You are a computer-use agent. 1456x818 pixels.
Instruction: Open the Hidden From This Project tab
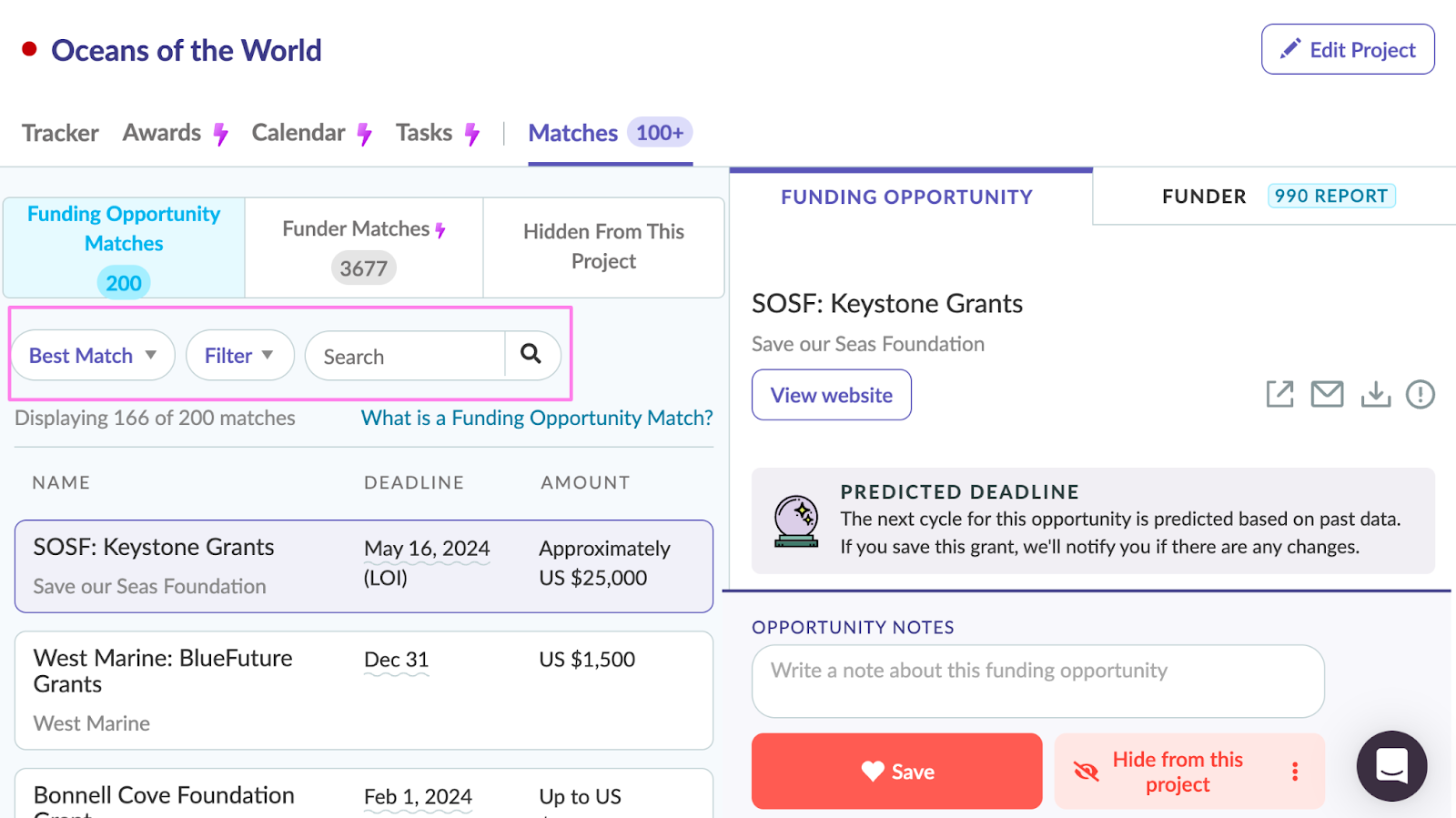pyautogui.click(x=603, y=247)
